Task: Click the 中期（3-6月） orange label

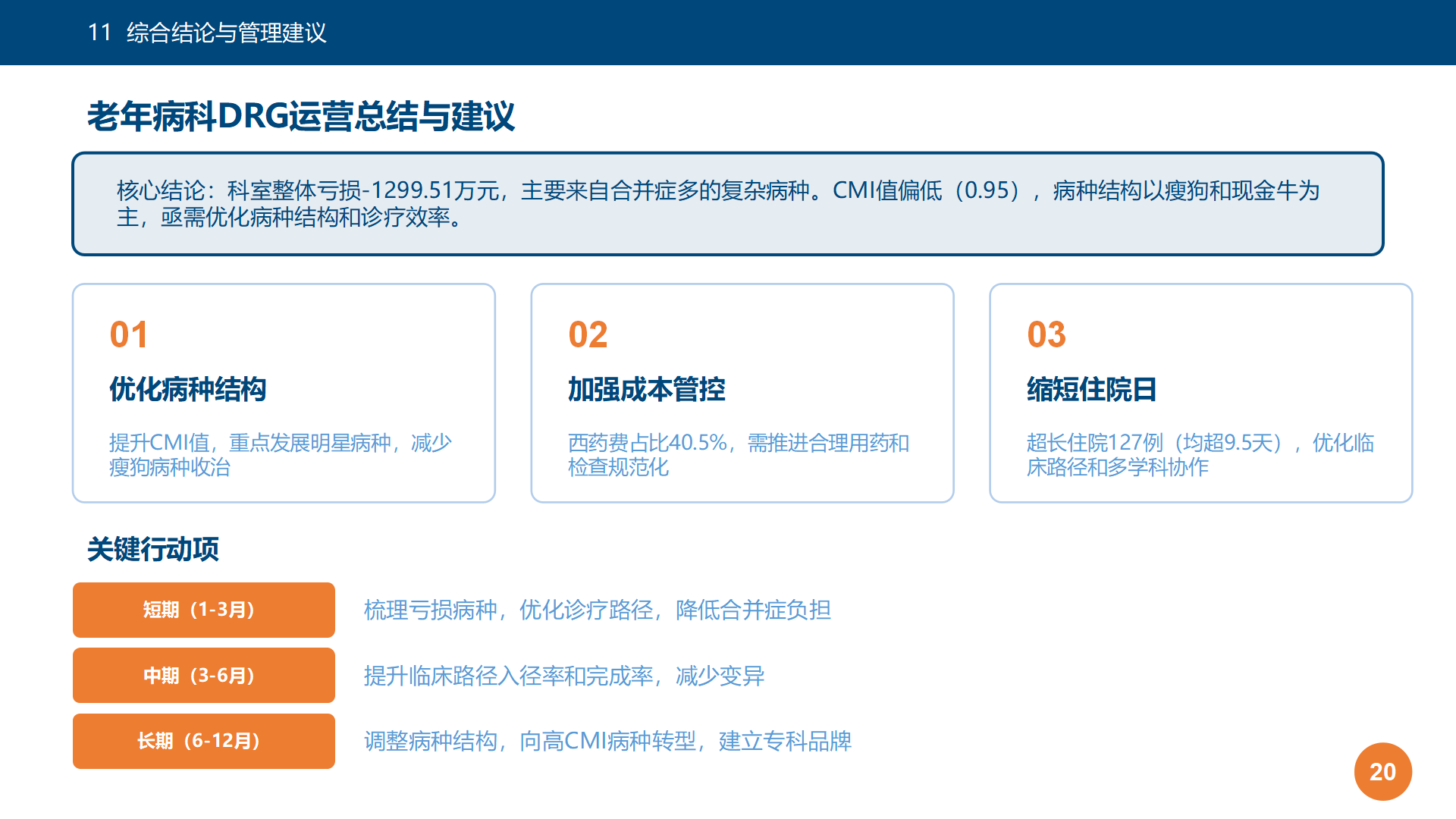Action: tap(204, 676)
